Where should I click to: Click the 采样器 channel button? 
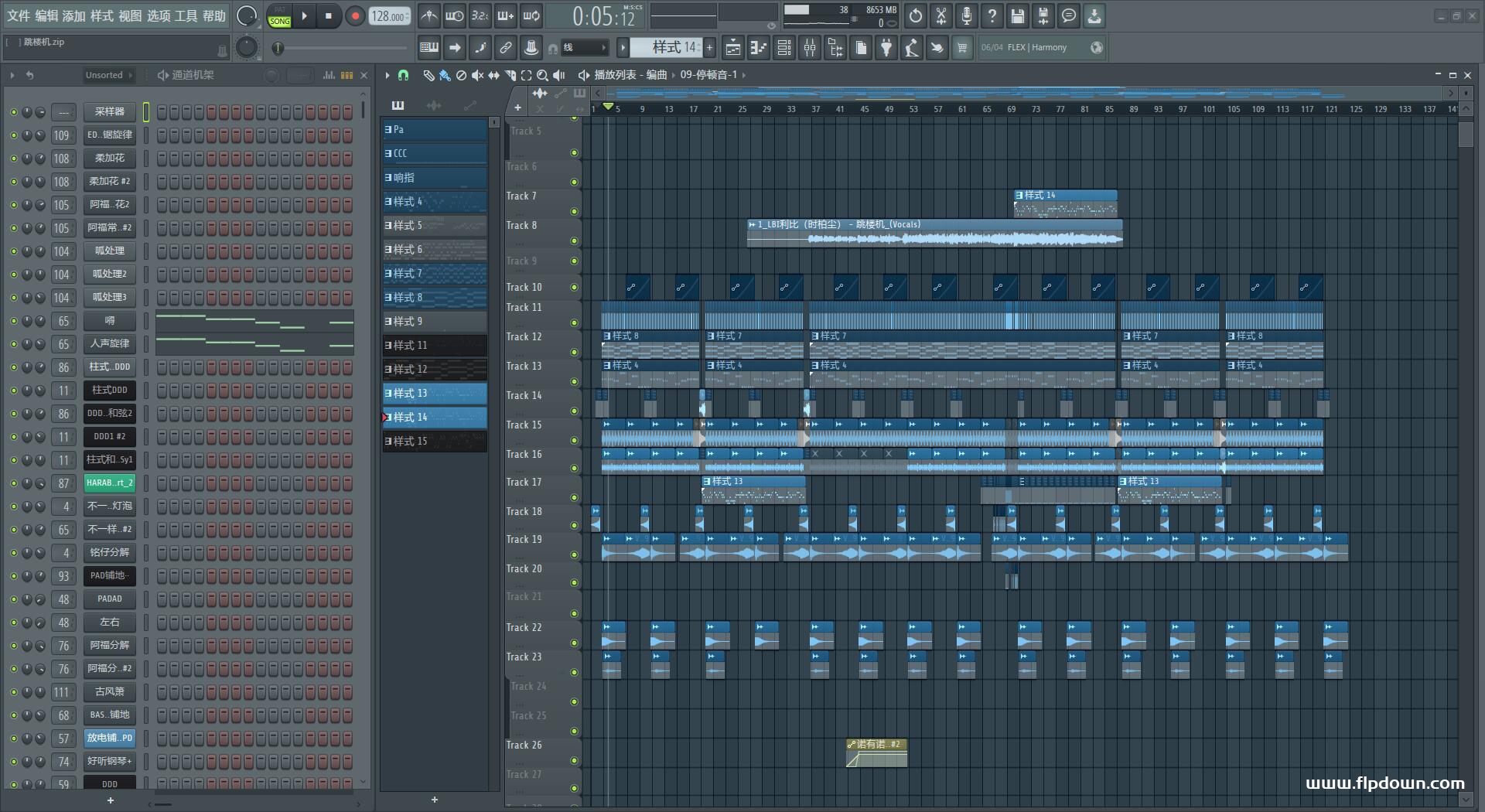[109, 112]
